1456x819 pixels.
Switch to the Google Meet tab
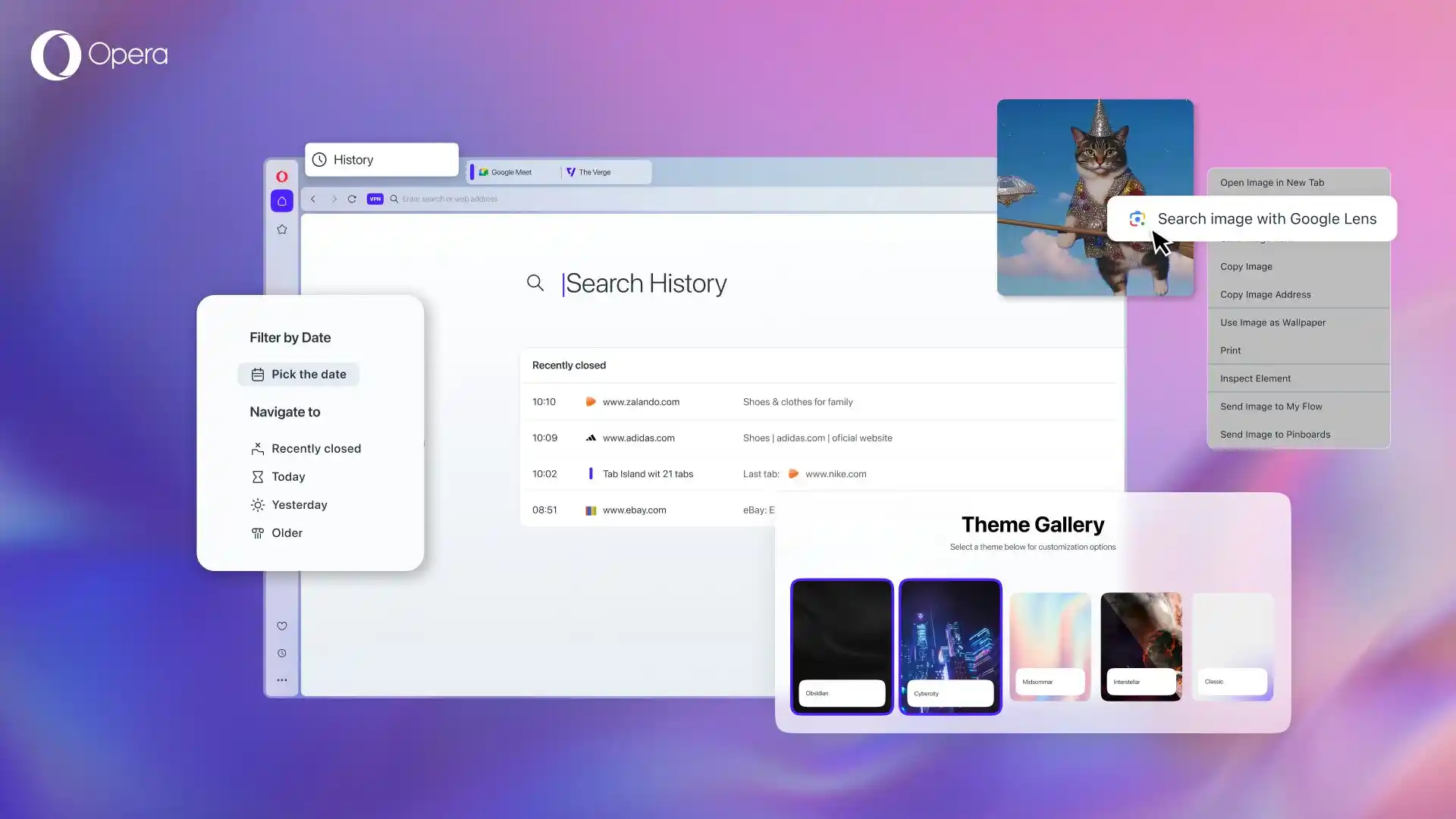coord(510,172)
